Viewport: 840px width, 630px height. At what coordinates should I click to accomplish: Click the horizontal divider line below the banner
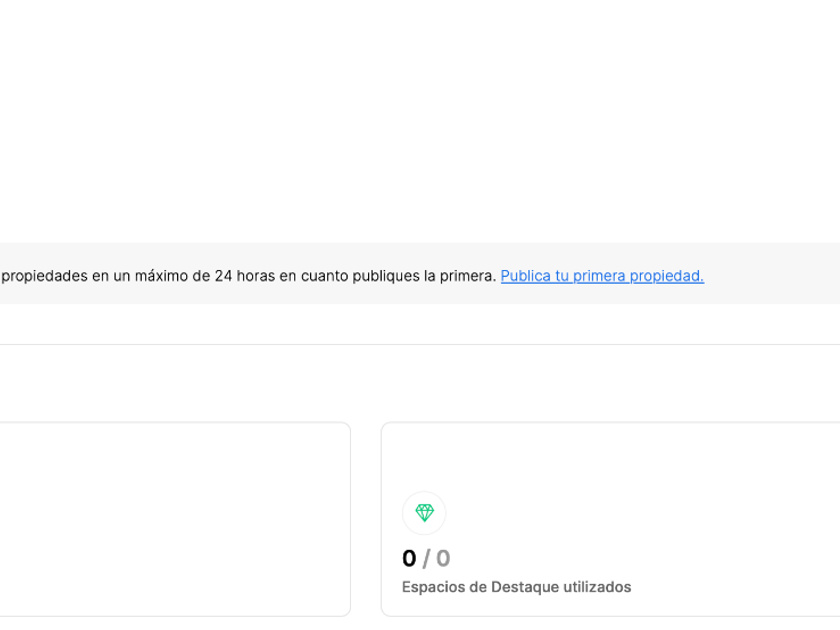pos(420,344)
